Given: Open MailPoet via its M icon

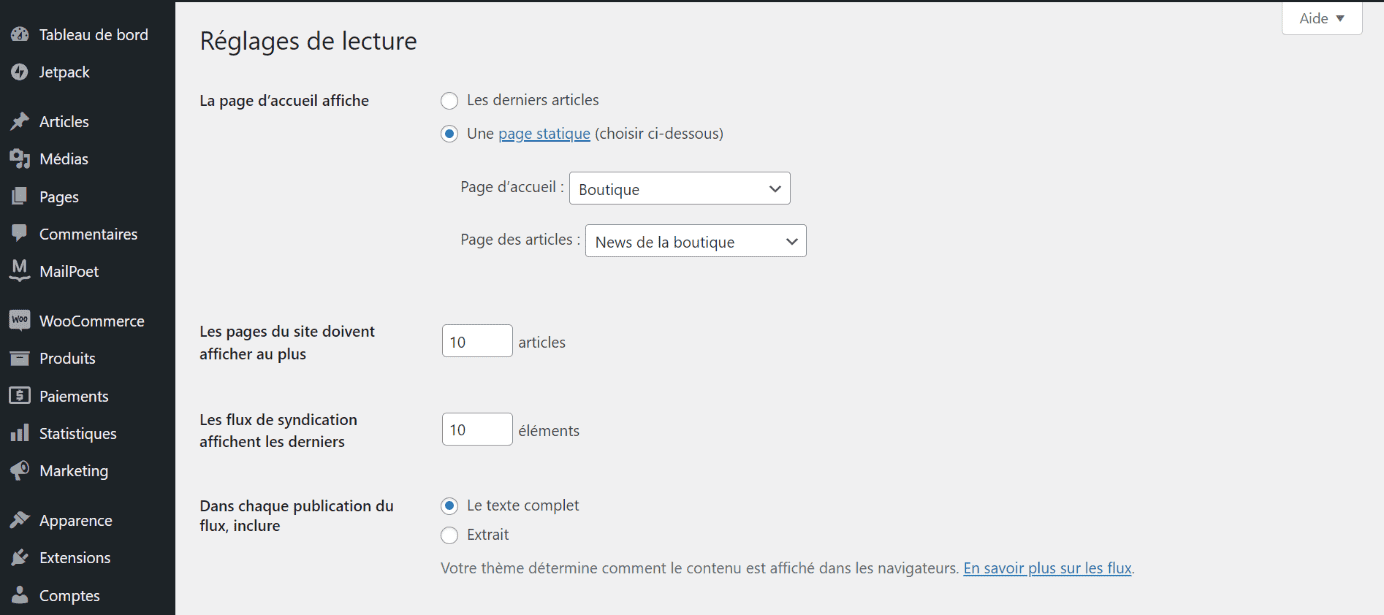Looking at the screenshot, I should pyautogui.click(x=19, y=270).
